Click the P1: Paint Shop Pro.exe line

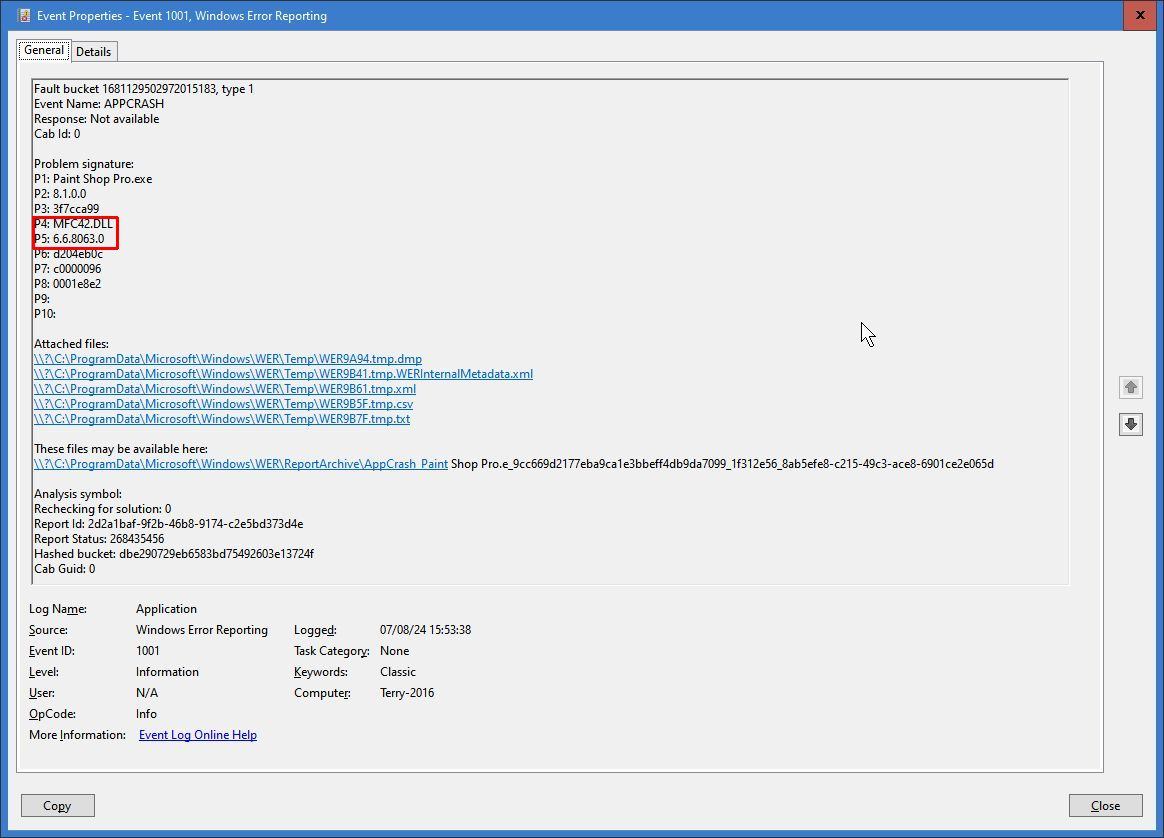click(x=93, y=179)
